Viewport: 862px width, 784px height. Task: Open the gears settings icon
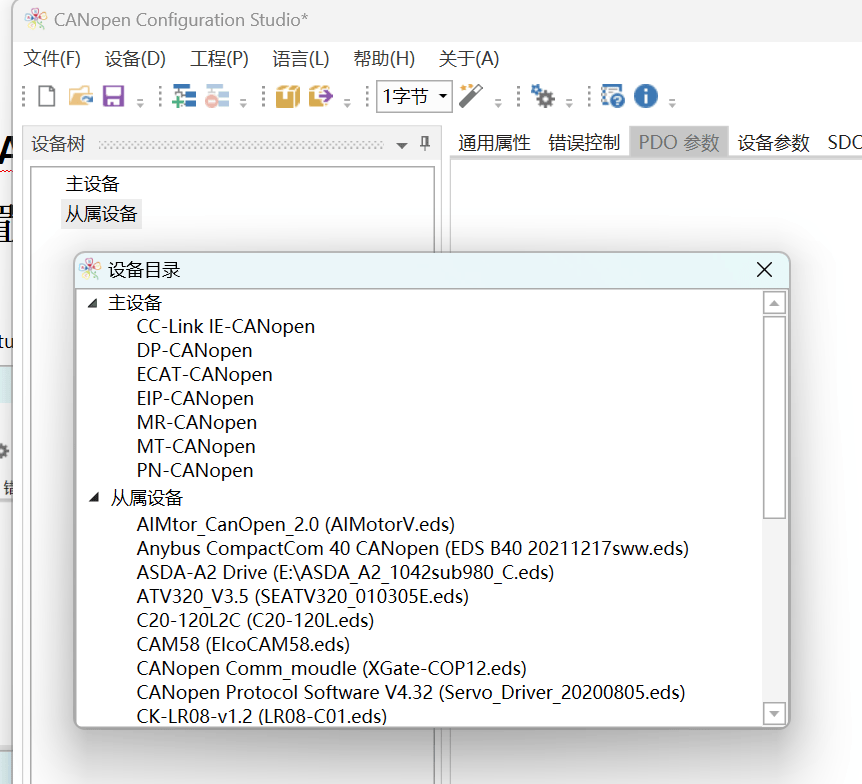(543, 97)
